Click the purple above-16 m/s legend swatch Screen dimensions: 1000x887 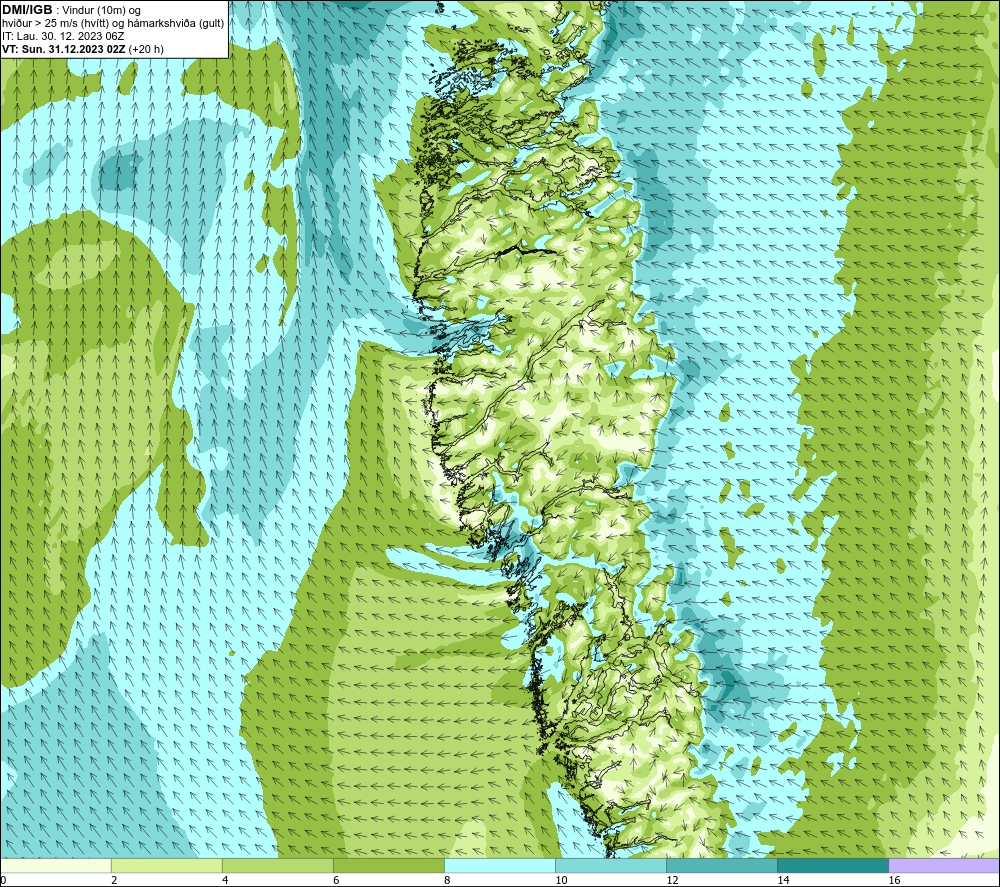(x=944, y=866)
